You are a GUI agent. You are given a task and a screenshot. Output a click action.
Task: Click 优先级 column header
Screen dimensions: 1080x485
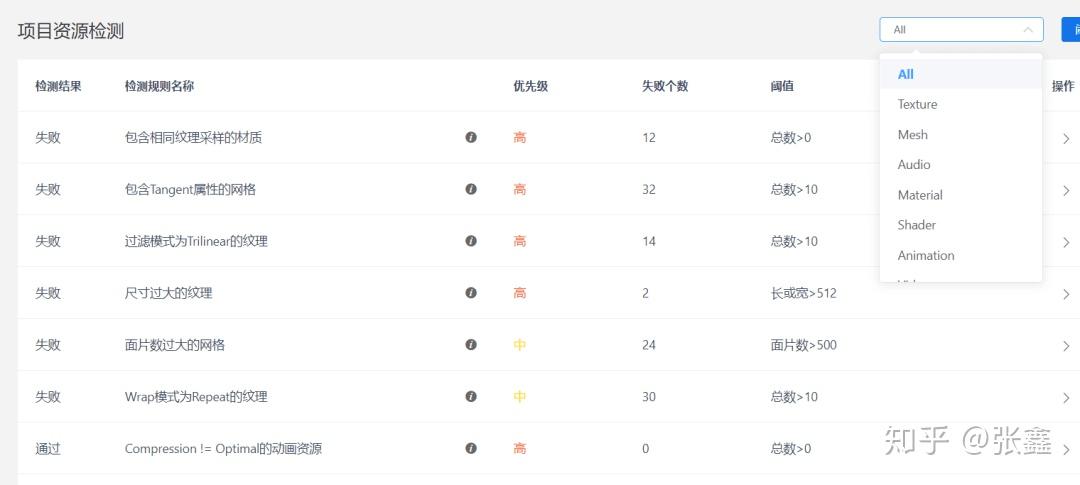(530, 86)
